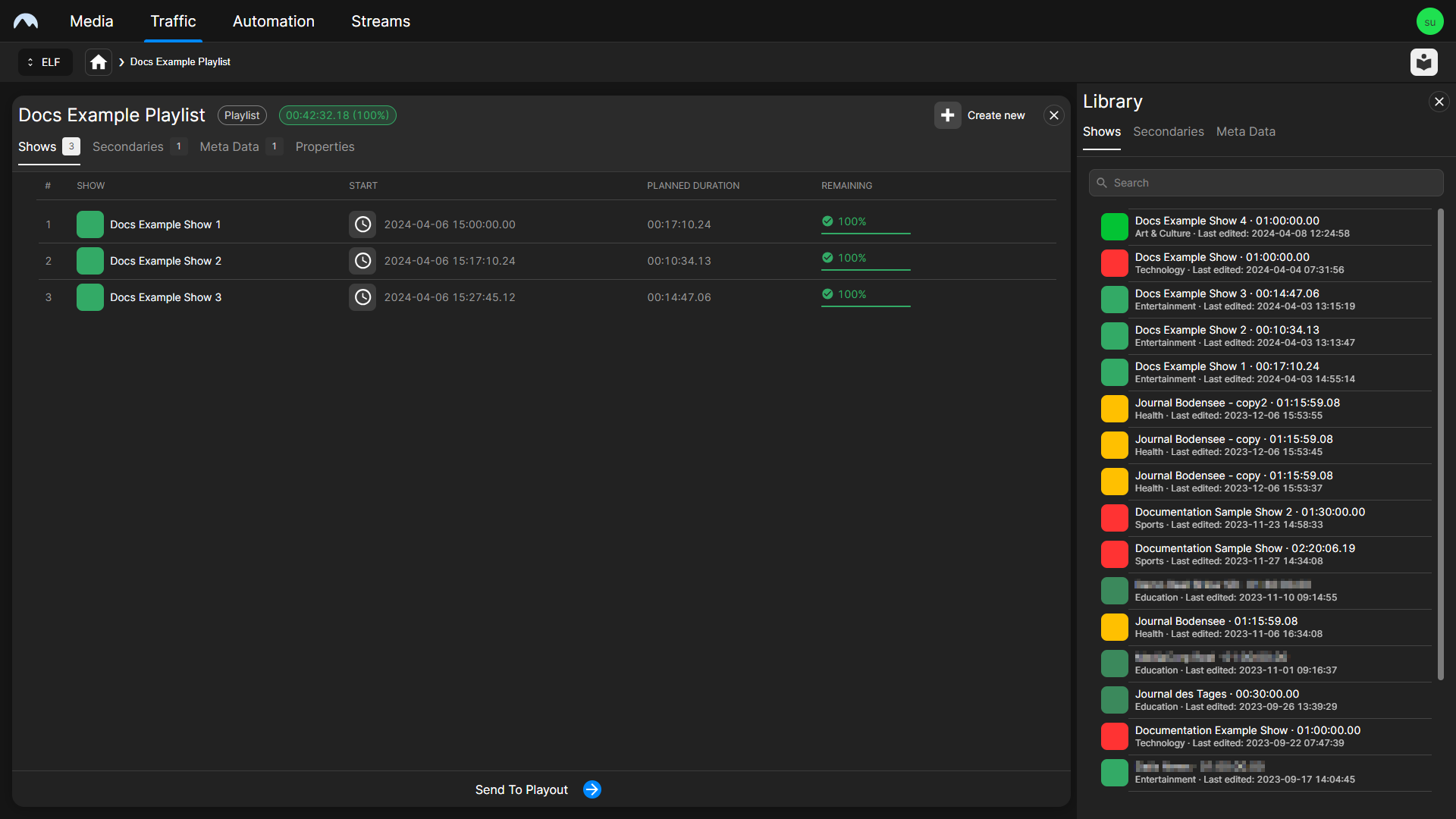1456x819 pixels.
Task: Click the app logo in top left
Action: [26, 21]
